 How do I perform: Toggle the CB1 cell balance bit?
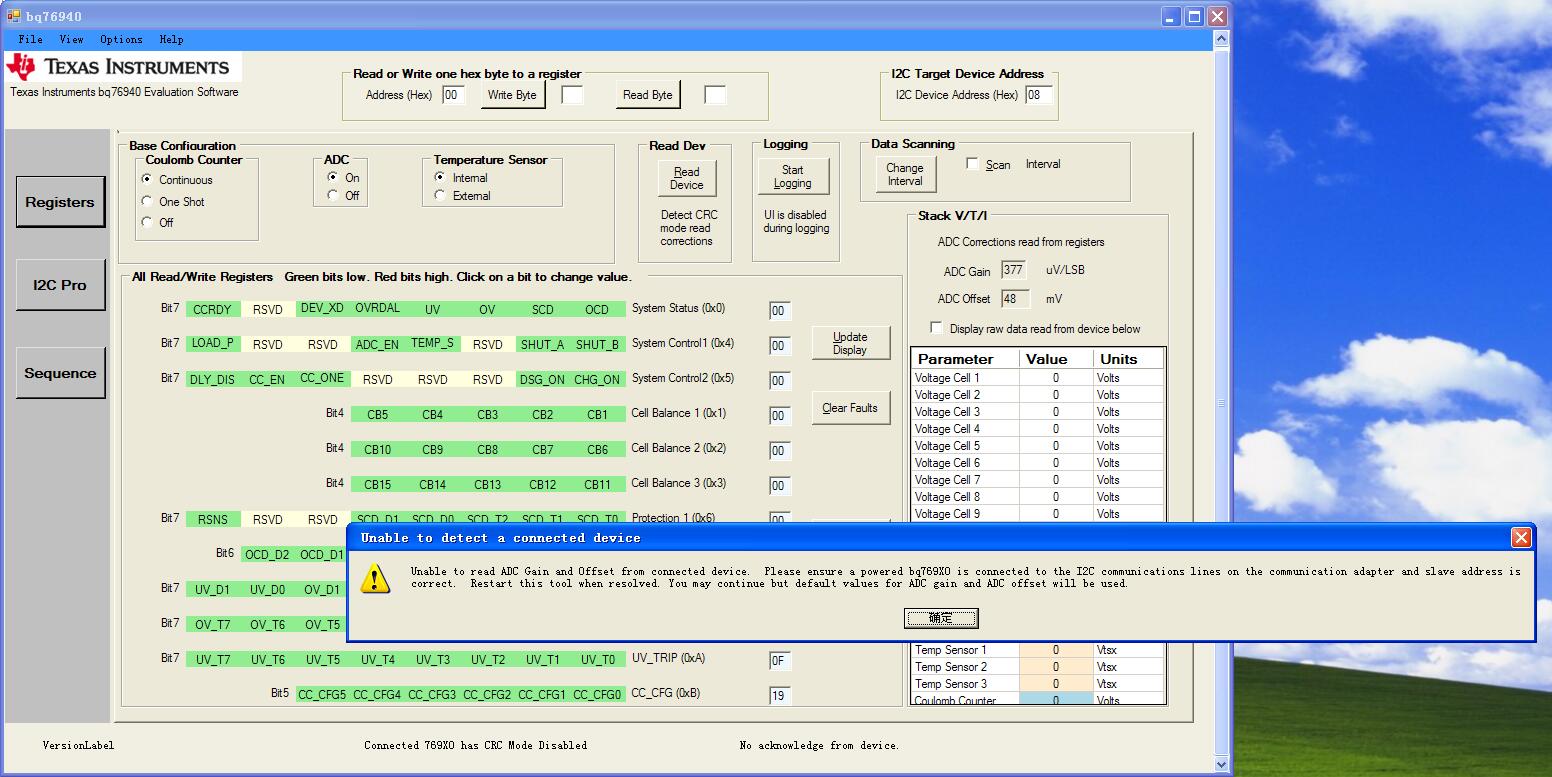pyautogui.click(x=597, y=414)
